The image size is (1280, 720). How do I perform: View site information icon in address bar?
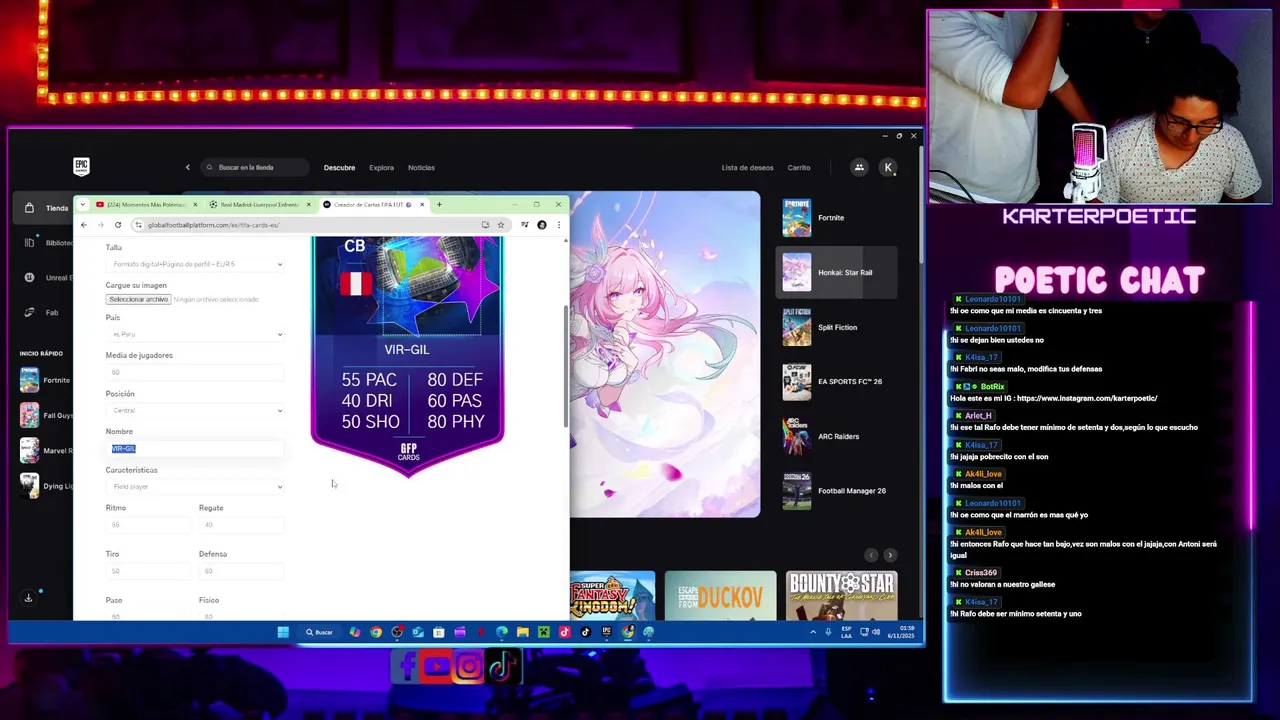[140, 225]
